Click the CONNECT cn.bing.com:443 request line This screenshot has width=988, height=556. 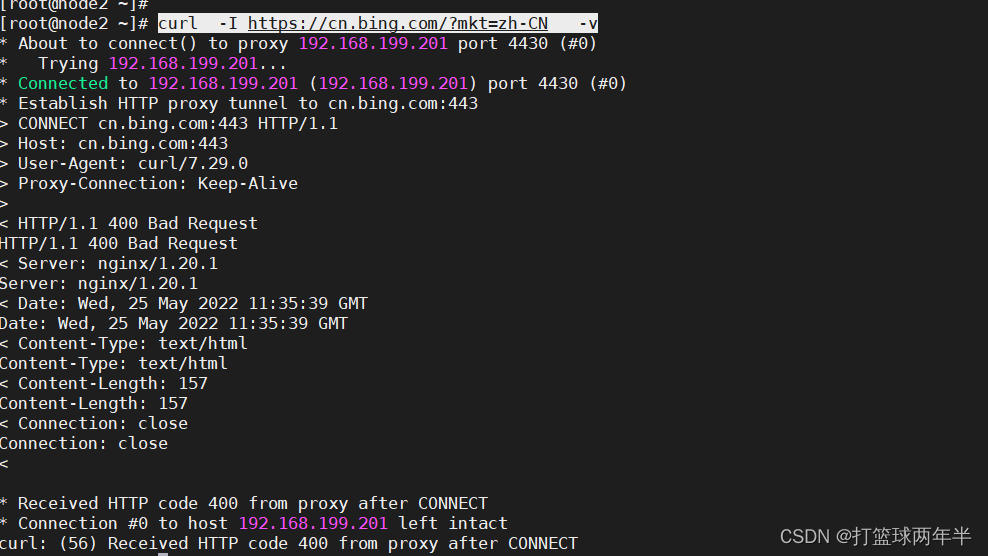click(169, 124)
